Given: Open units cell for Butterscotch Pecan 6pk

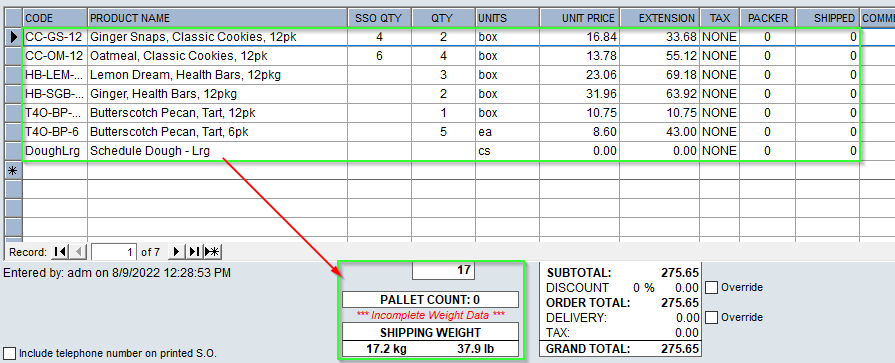Looking at the screenshot, I should (508, 132).
